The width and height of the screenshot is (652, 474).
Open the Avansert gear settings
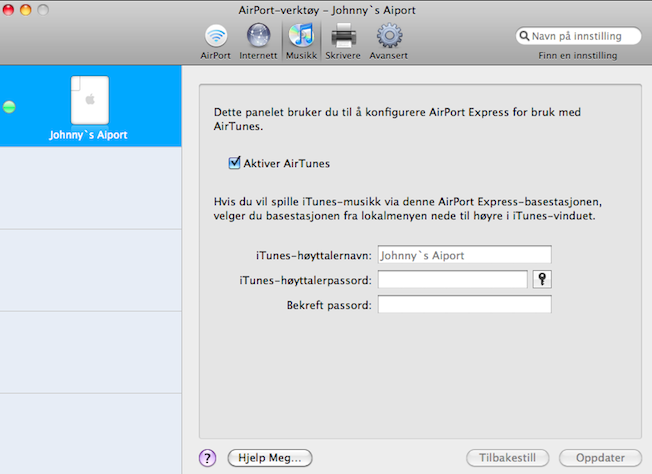[x=389, y=42]
